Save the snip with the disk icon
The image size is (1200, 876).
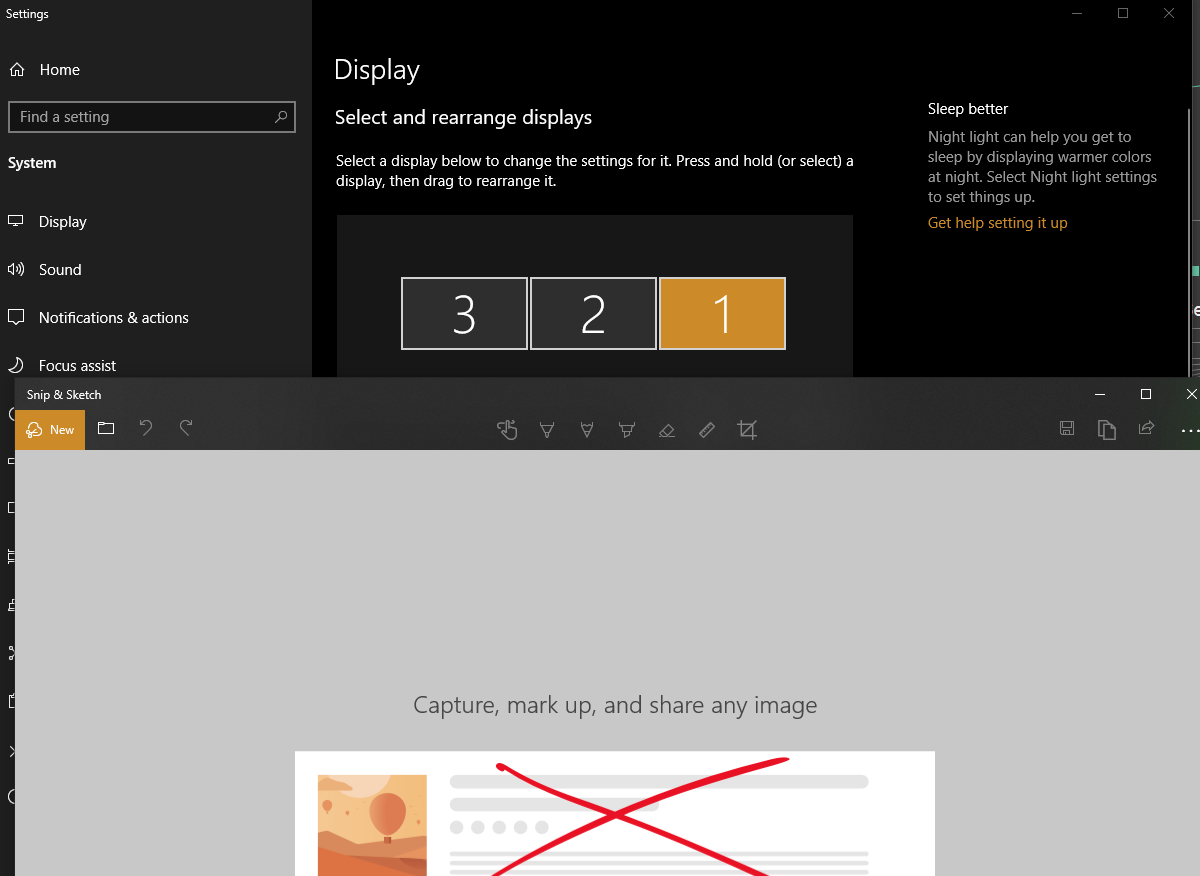(1067, 429)
